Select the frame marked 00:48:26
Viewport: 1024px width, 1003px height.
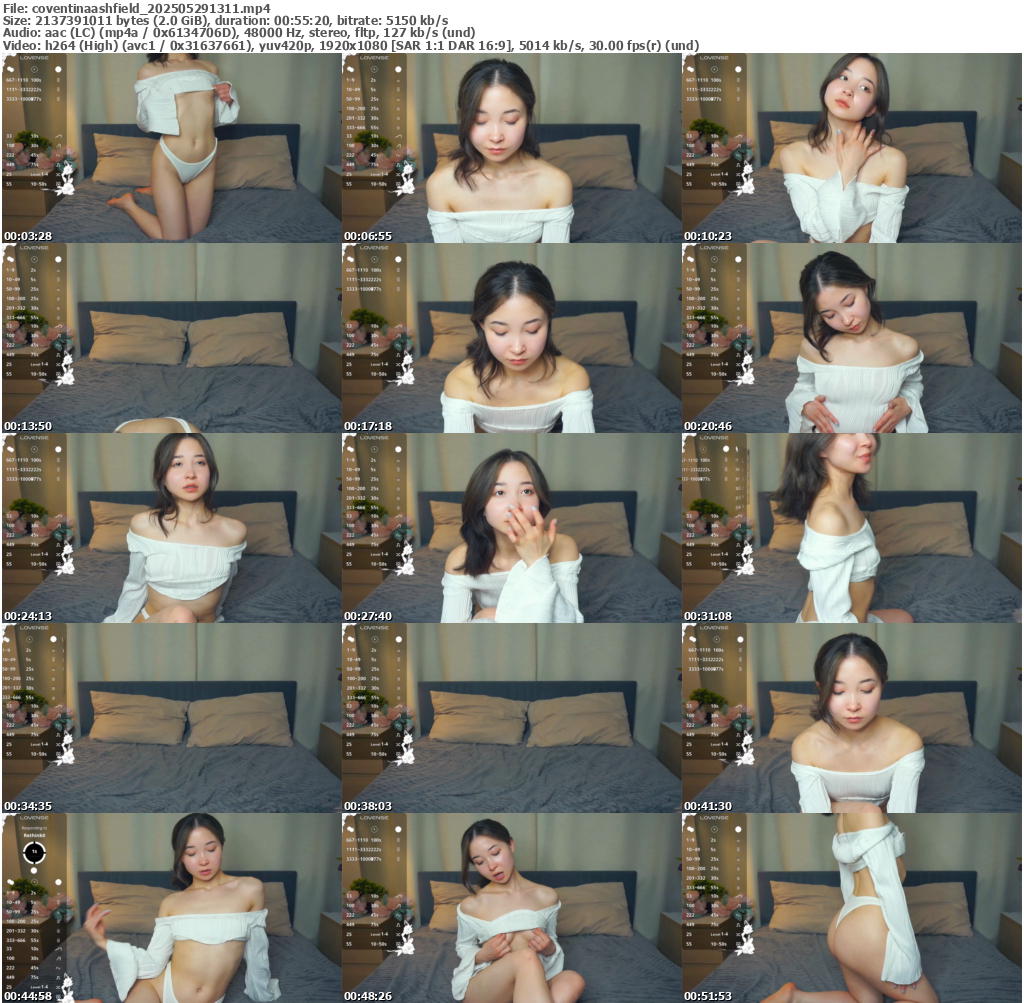click(511, 908)
